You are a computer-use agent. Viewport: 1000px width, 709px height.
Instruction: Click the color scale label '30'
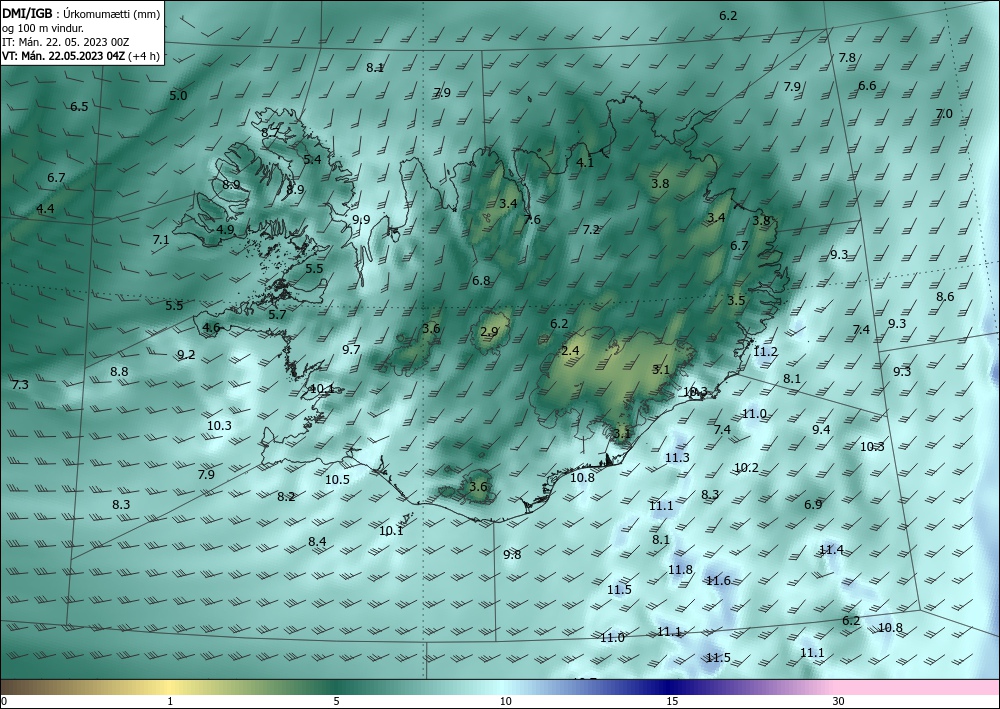(839, 702)
